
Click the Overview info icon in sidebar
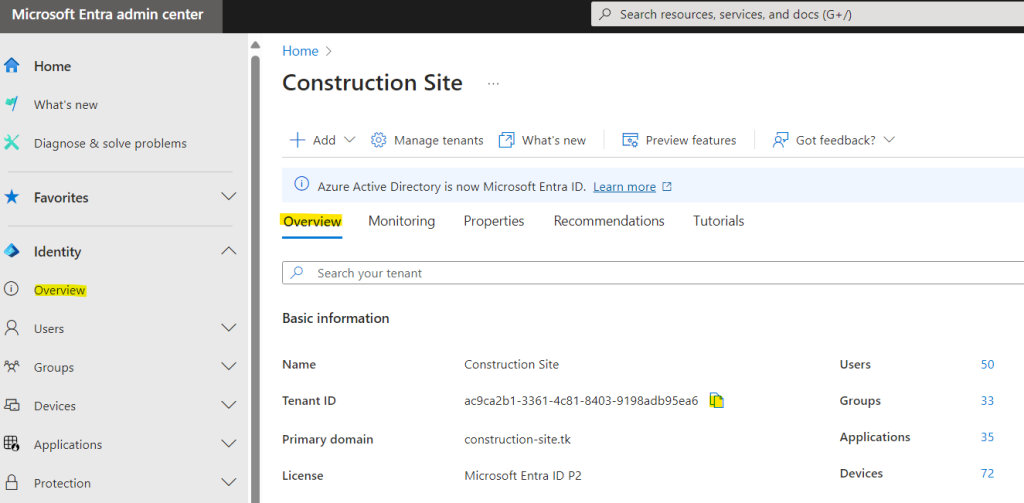pyautogui.click(x=11, y=290)
